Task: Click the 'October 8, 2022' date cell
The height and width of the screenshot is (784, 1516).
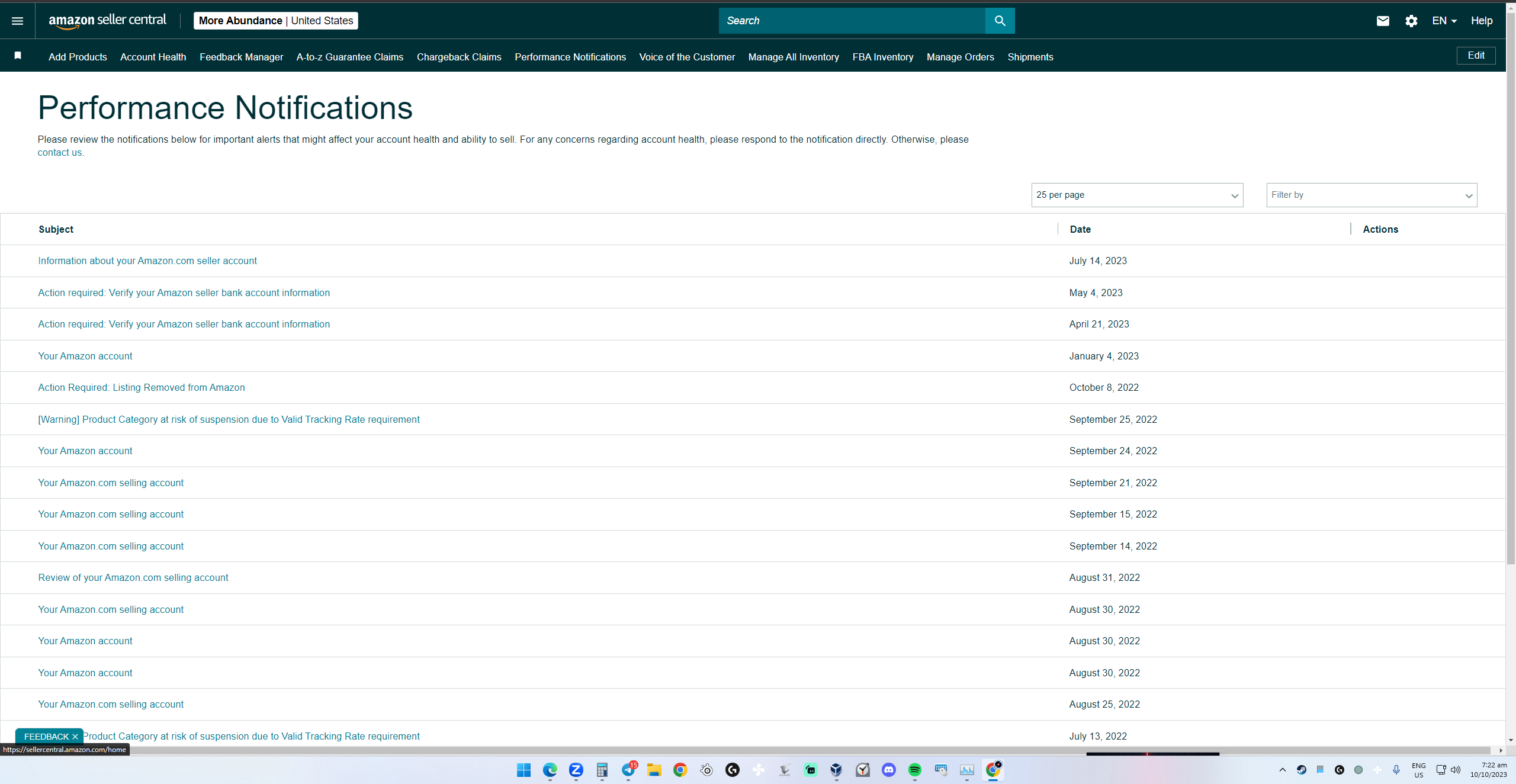Action: 1104,387
